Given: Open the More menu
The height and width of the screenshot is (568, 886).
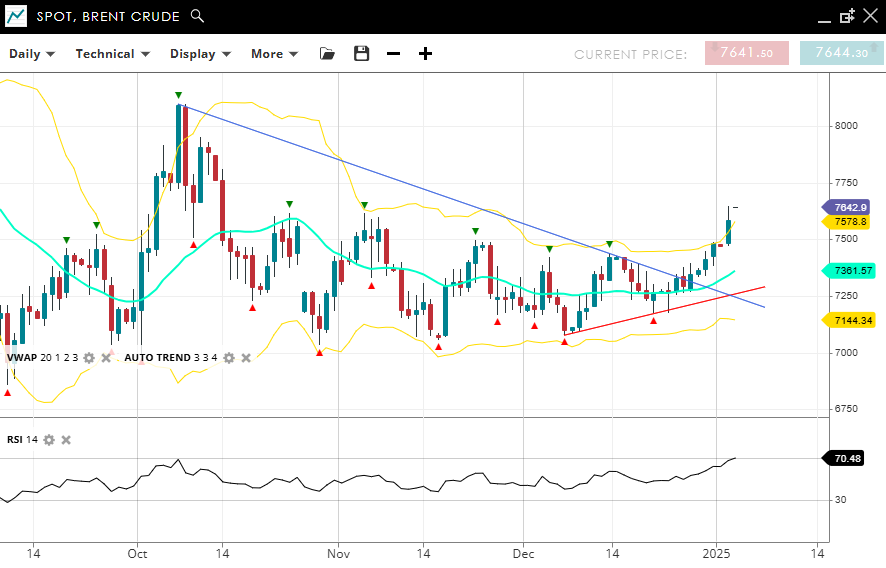Looking at the screenshot, I should pos(274,54).
